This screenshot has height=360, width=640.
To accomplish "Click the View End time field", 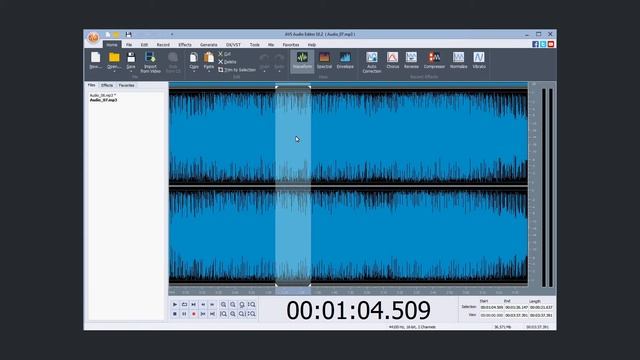I will pyautogui.click(x=516, y=315).
